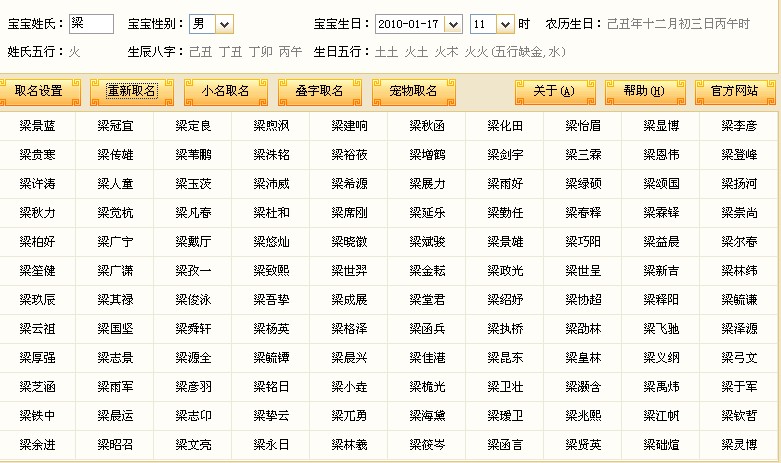Viewport: 781px width, 463px height.
Task: Click the 取名设置 button
Action: point(39,92)
